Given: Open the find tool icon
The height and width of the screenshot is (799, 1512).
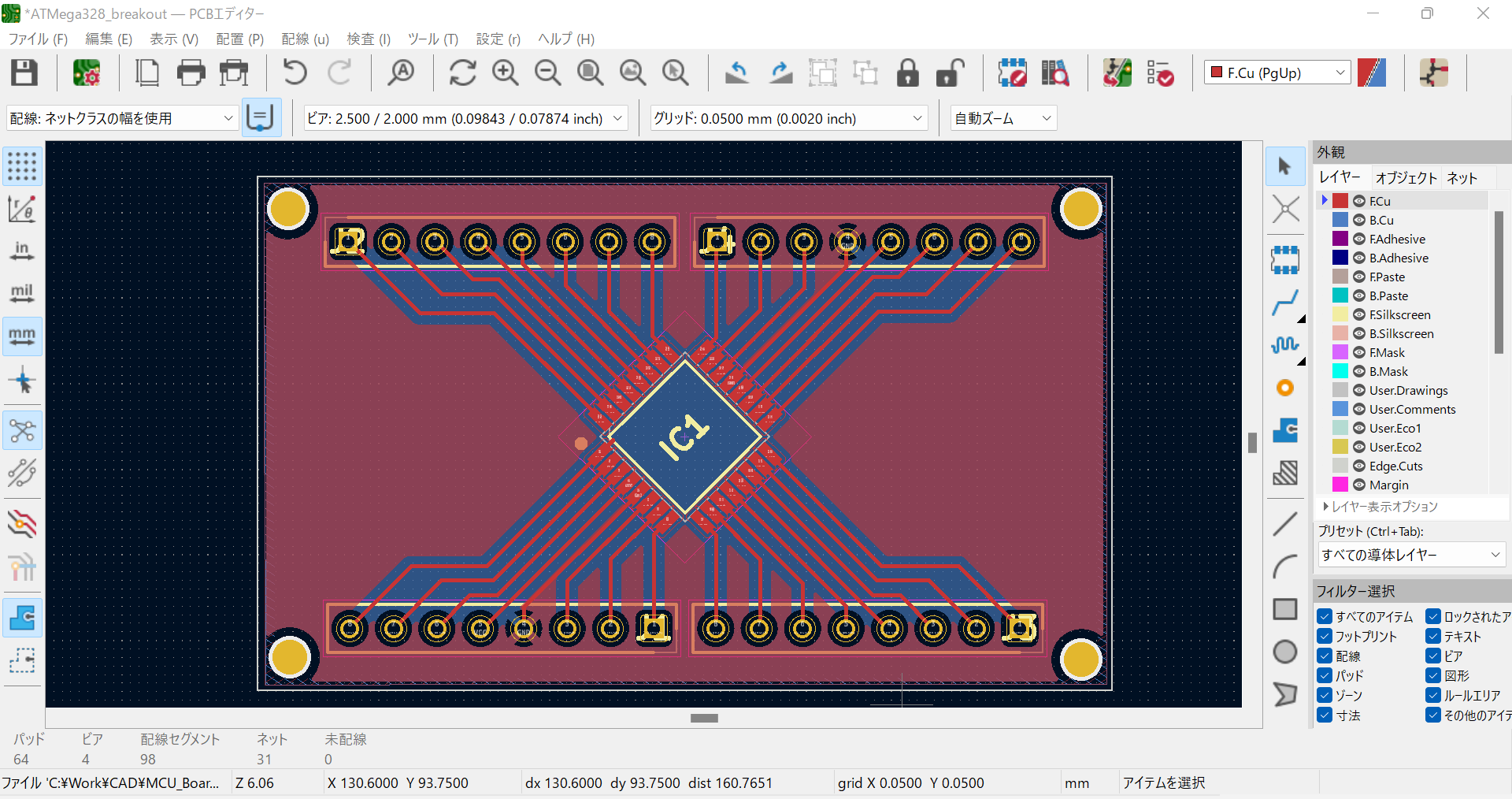Looking at the screenshot, I should 401,72.
